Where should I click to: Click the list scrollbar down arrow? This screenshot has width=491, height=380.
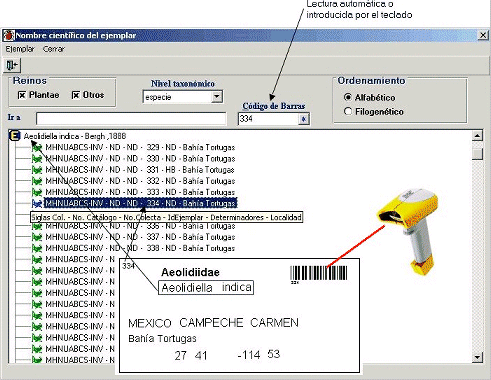(x=477, y=357)
